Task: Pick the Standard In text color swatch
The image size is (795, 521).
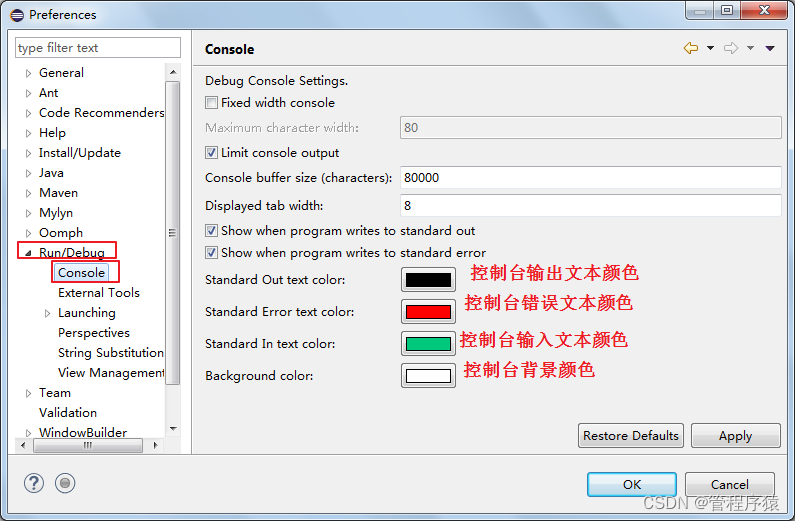Action: tap(428, 344)
